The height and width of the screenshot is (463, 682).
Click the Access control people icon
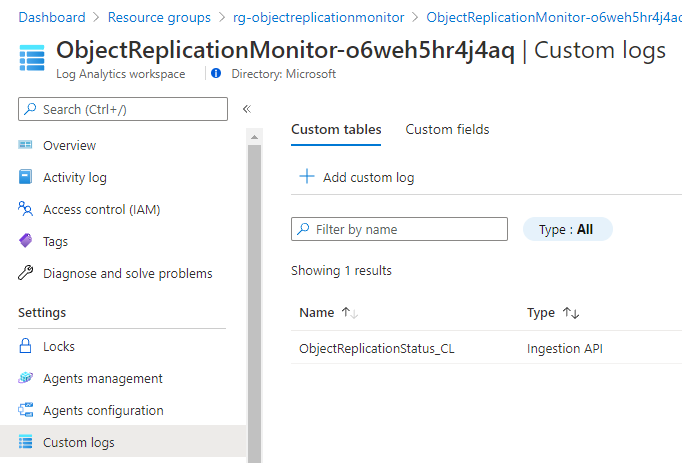[25, 209]
